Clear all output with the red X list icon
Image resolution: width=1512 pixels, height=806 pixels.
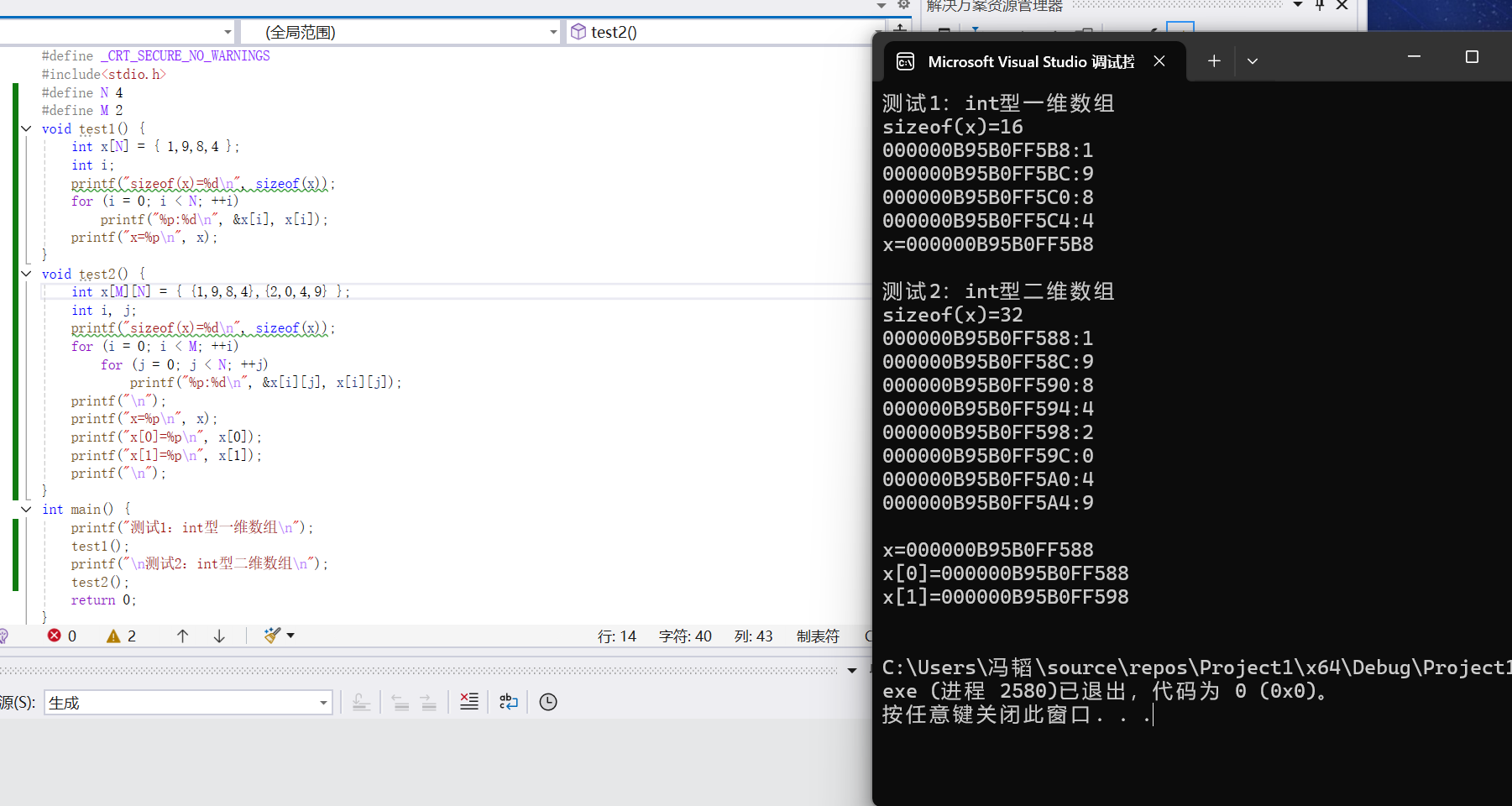pyautogui.click(x=469, y=702)
